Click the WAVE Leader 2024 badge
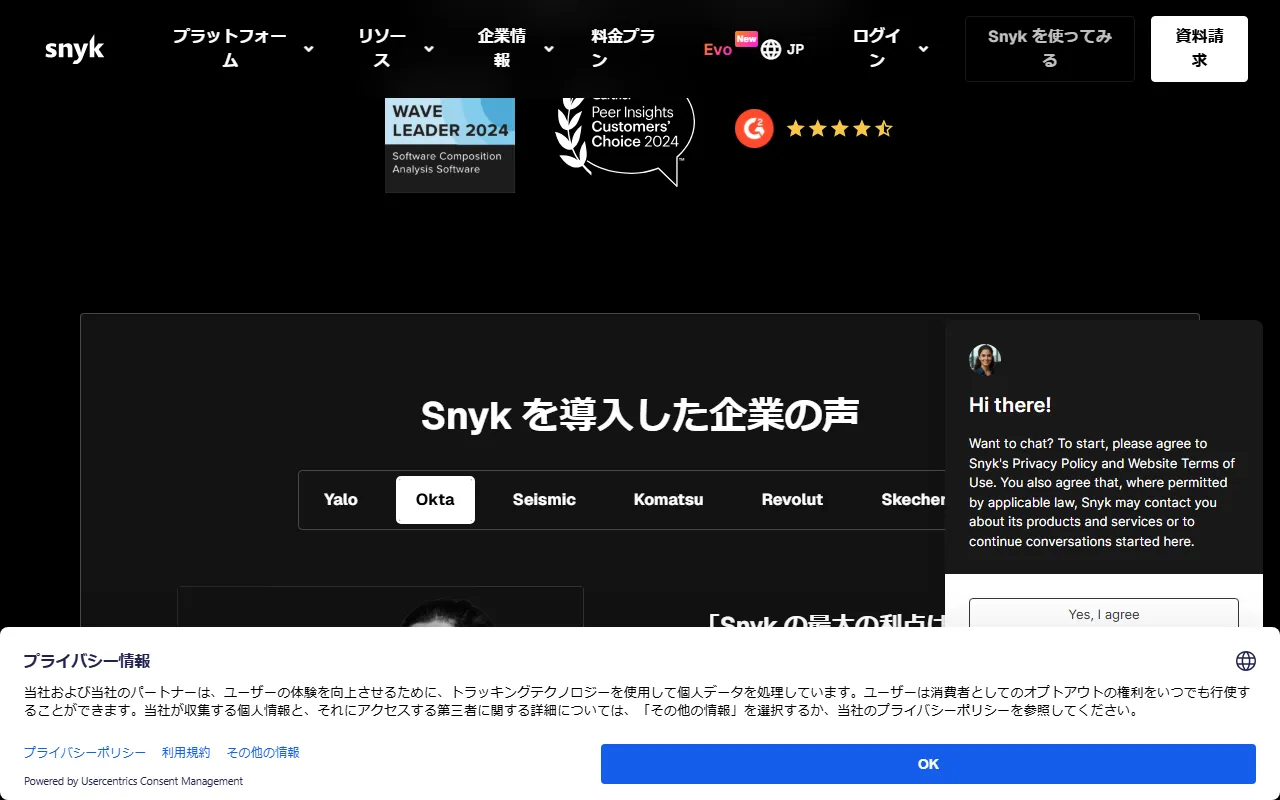Image resolution: width=1280 pixels, height=800 pixels. 449,144
